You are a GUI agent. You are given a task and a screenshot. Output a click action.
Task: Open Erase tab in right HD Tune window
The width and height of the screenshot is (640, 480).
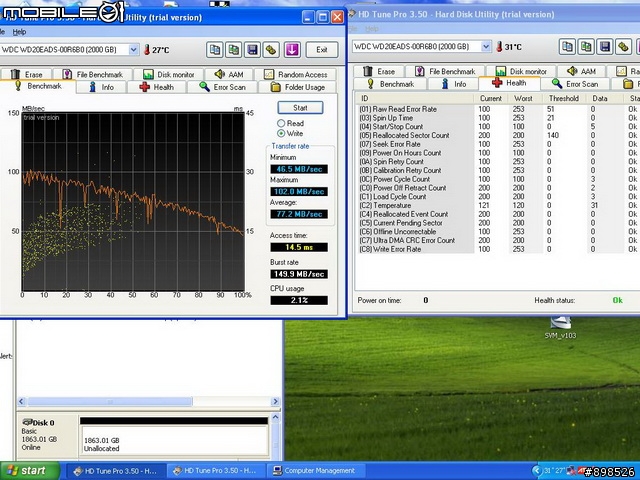379,71
